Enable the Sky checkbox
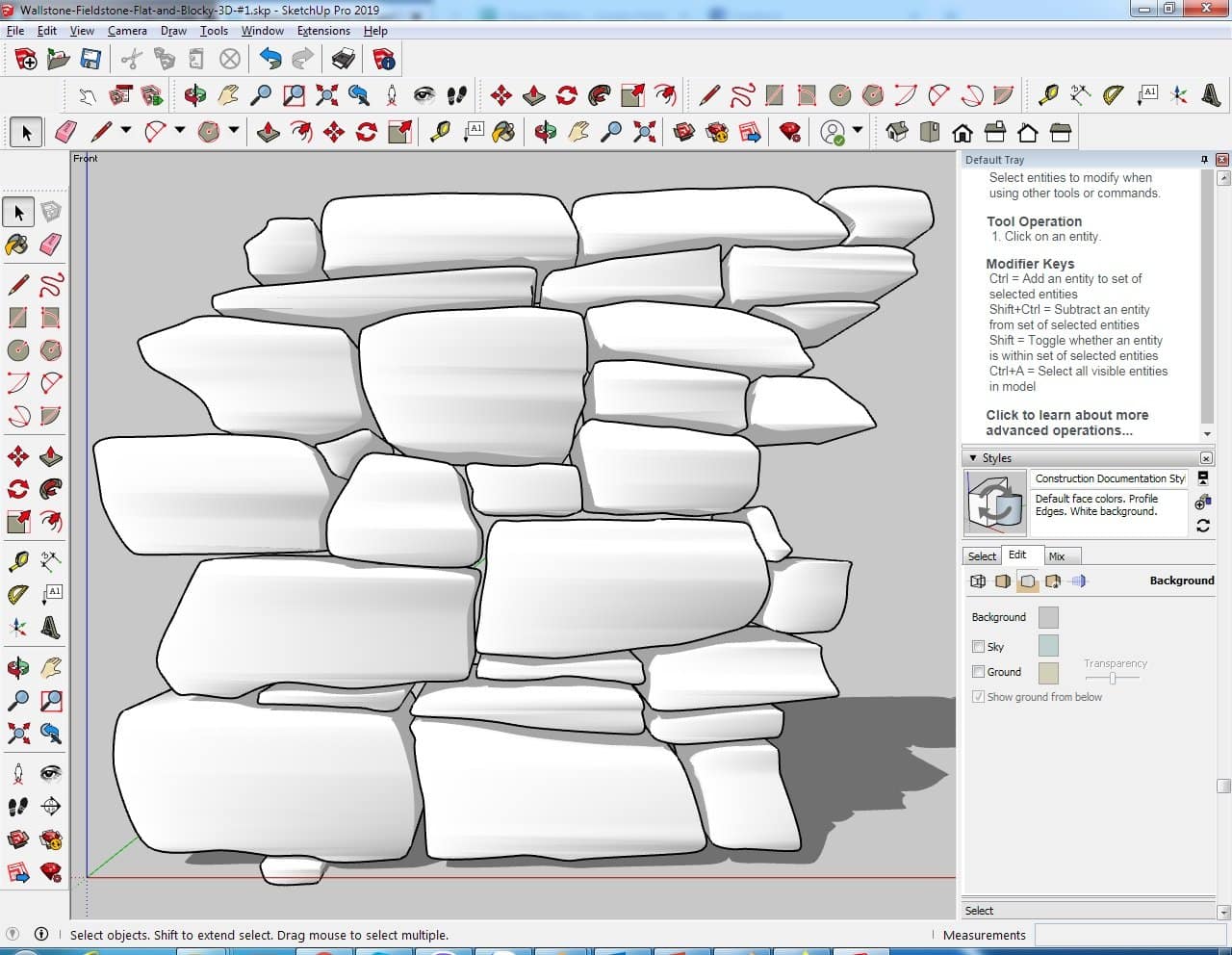This screenshot has height=955, width=1232. pyautogui.click(x=978, y=647)
